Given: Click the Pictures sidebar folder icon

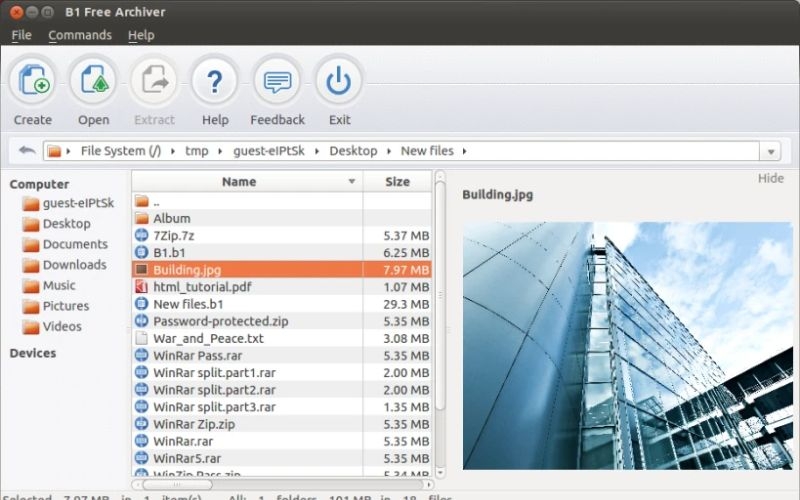Looking at the screenshot, I should click(31, 306).
